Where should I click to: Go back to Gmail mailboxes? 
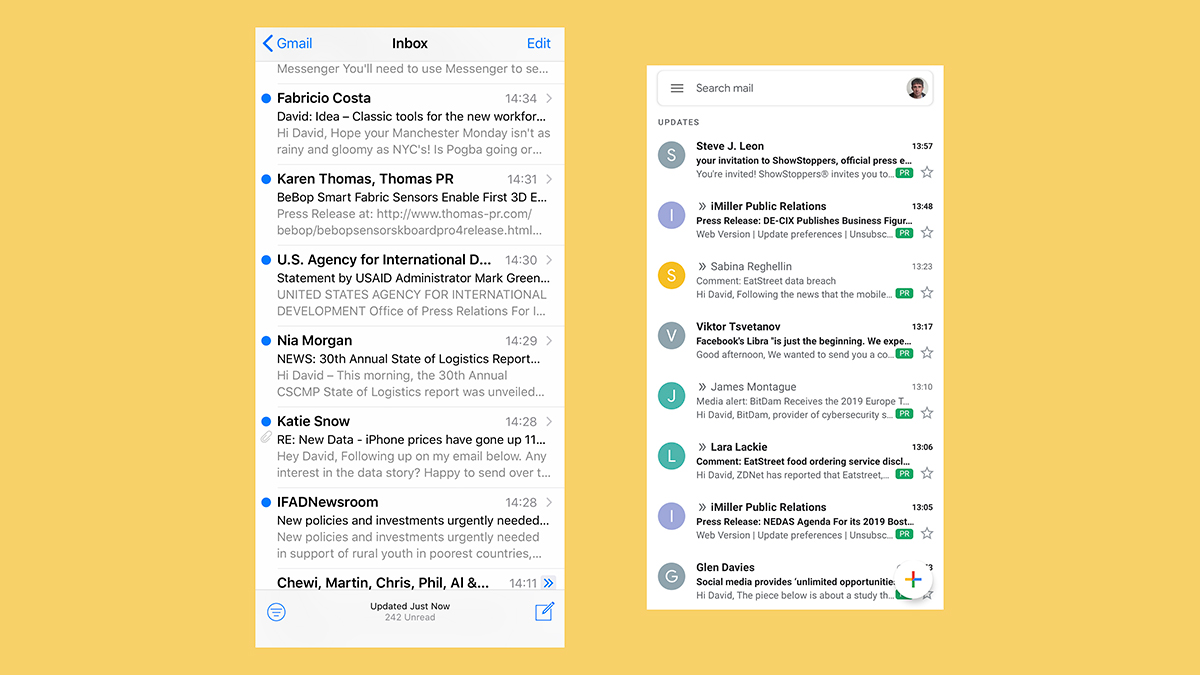(287, 43)
